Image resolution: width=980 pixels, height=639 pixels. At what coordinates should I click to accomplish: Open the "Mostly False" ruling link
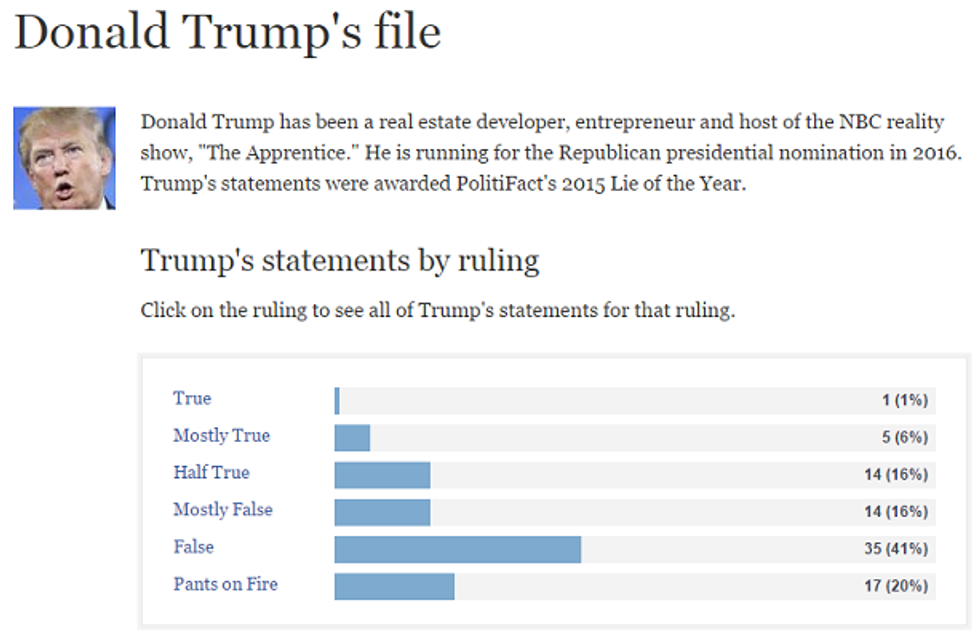point(222,510)
